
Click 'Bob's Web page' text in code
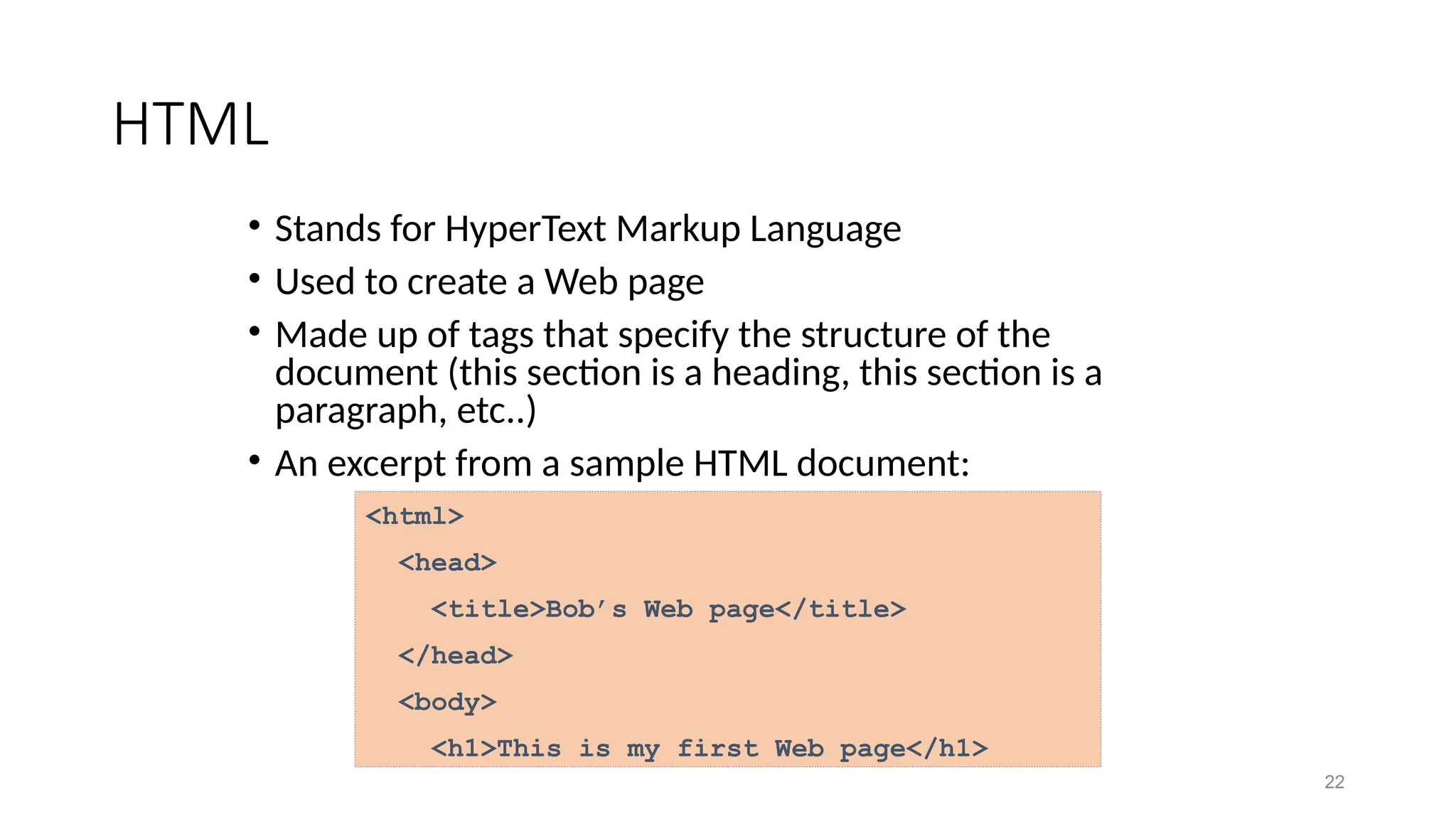point(660,609)
